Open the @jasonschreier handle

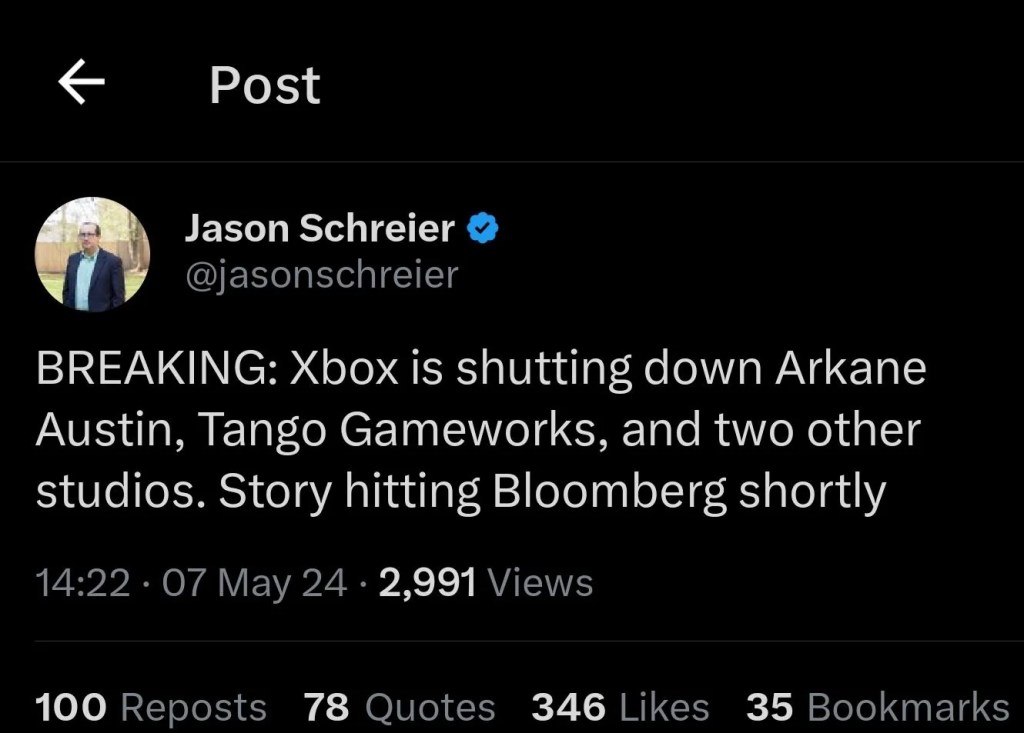pyautogui.click(x=321, y=273)
